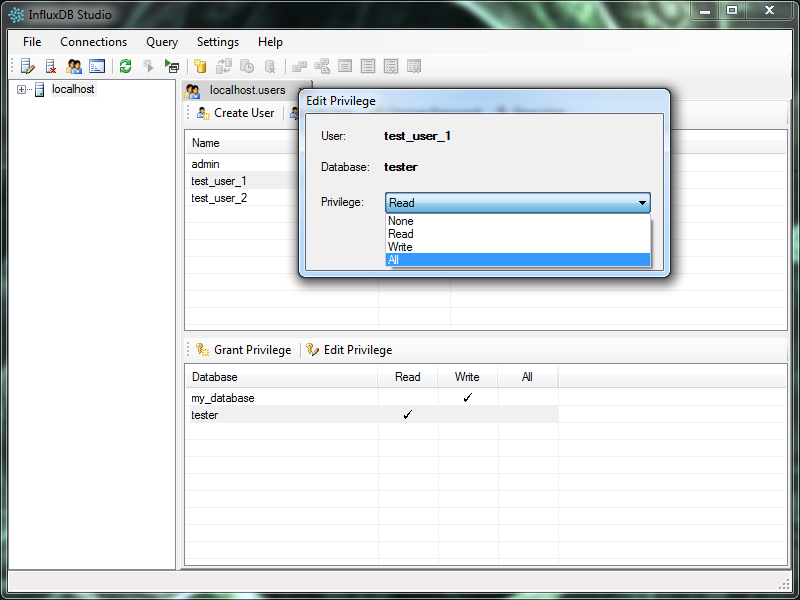Image resolution: width=800 pixels, height=600 pixels.
Task: Minimize the InfluxDB Studio window
Action: 705,11
